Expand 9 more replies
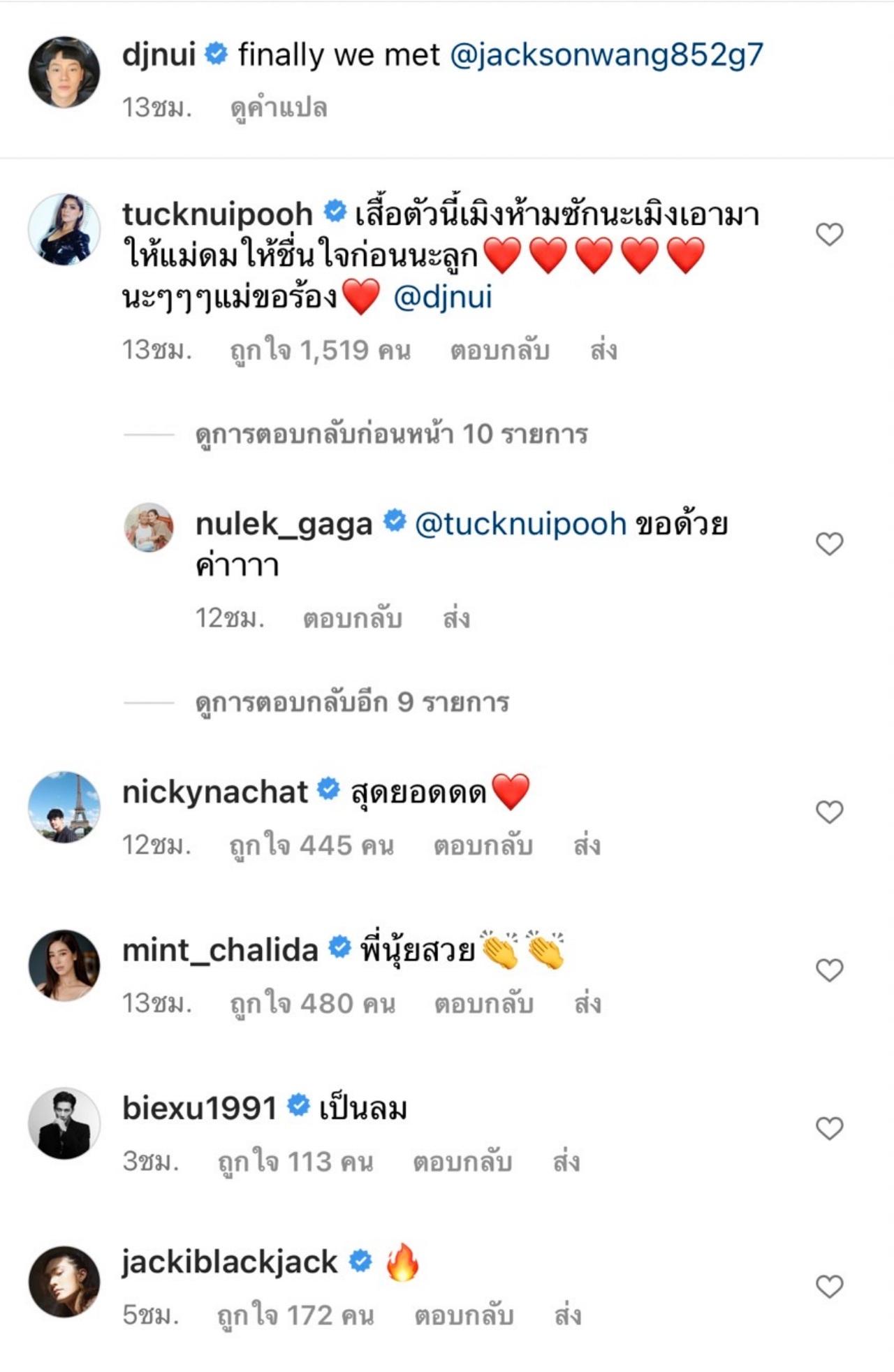 (352, 702)
